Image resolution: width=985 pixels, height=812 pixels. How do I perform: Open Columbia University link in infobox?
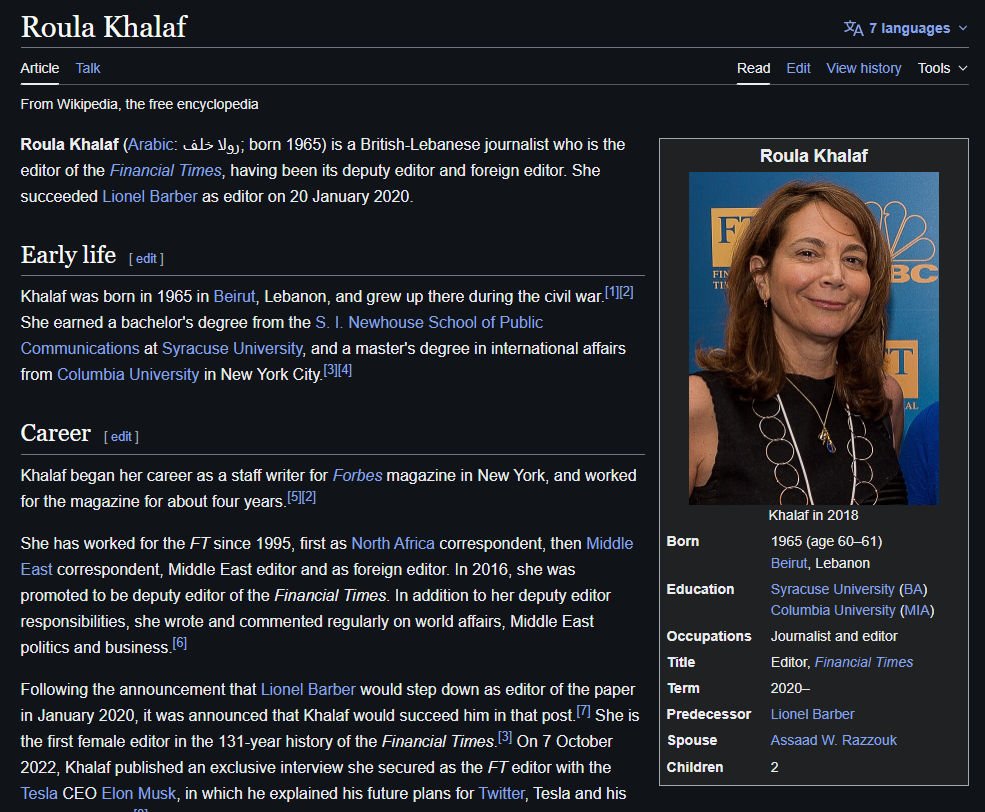coord(833,610)
